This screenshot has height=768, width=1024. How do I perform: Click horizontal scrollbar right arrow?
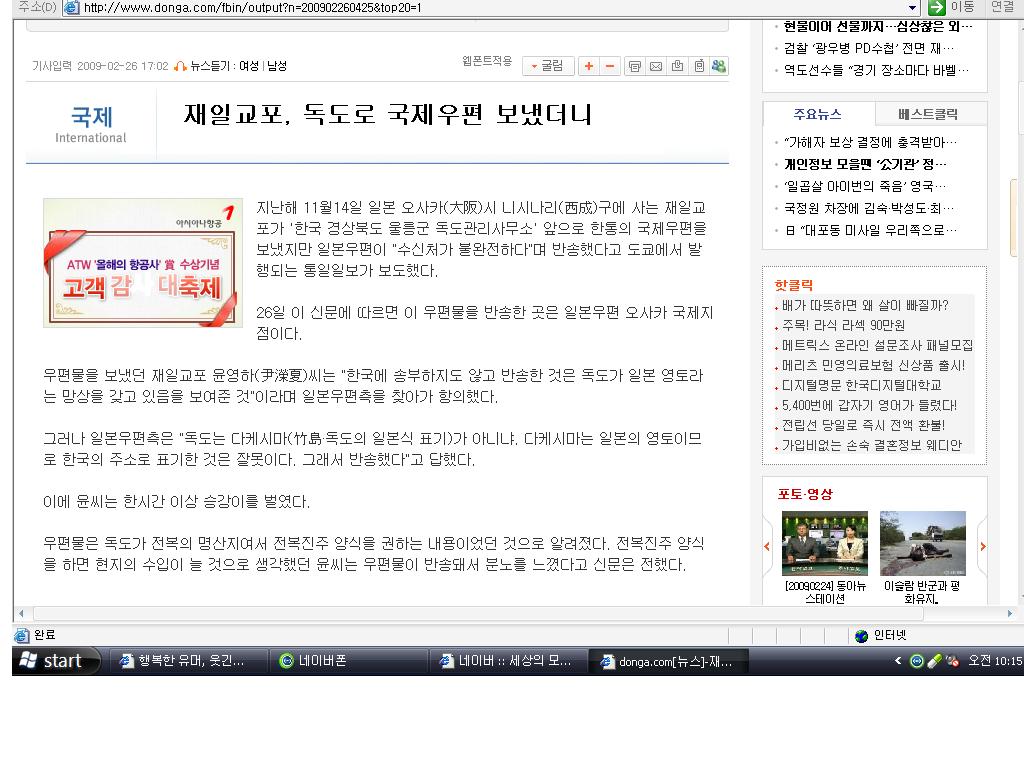tap(1010, 614)
